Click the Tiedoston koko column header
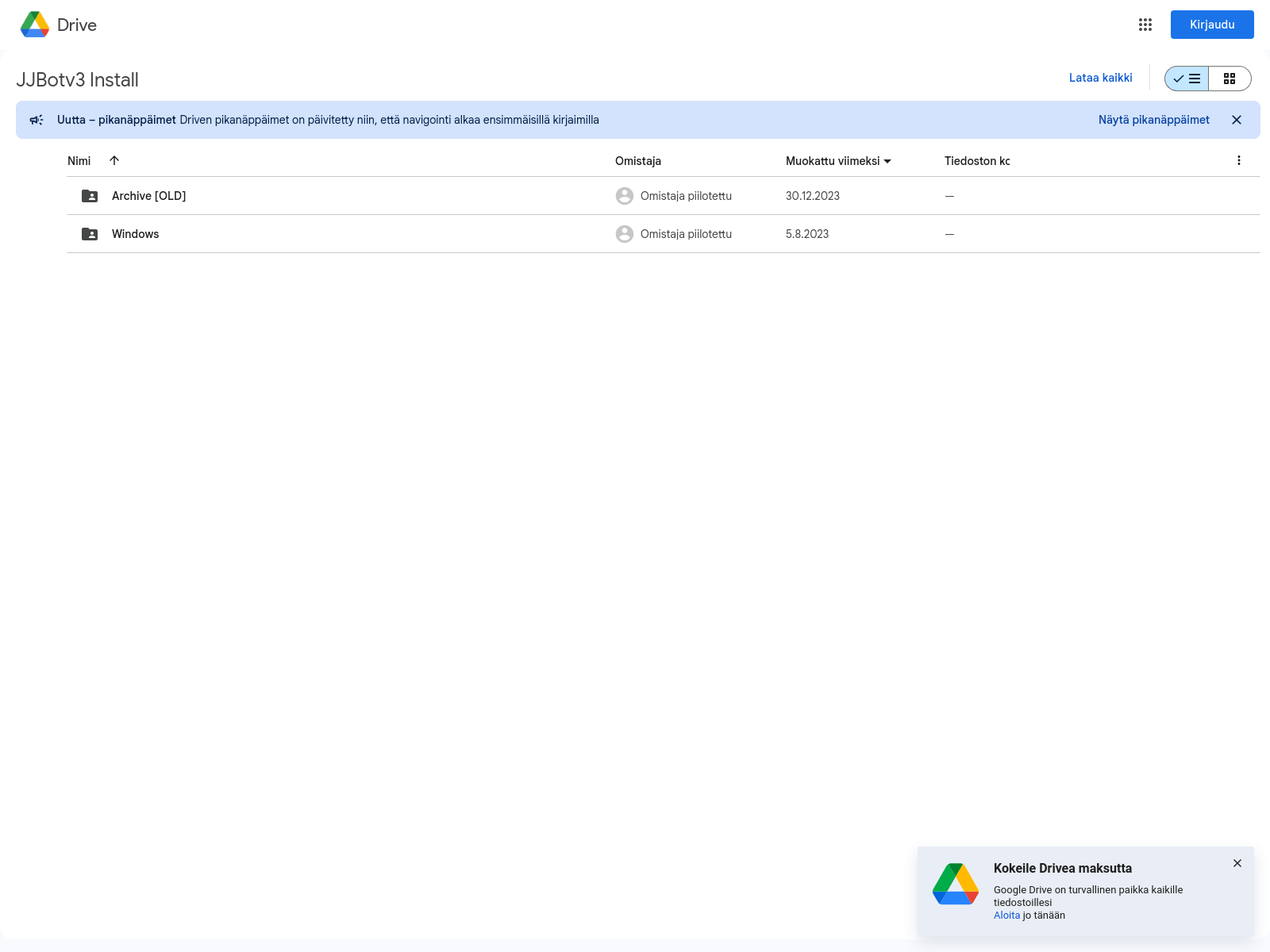 [977, 161]
